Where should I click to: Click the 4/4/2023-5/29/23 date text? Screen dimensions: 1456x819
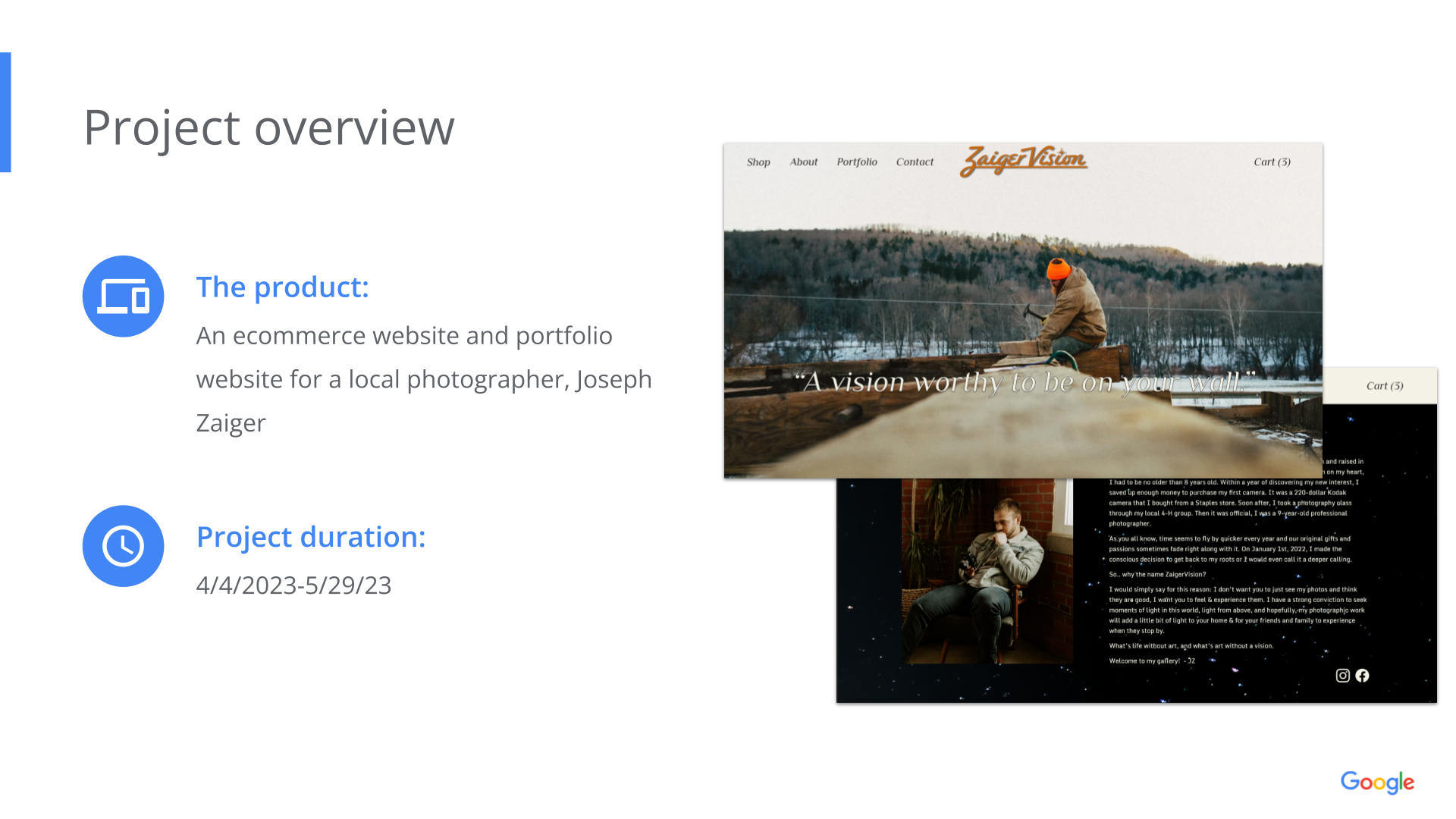pyautogui.click(x=293, y=585)
